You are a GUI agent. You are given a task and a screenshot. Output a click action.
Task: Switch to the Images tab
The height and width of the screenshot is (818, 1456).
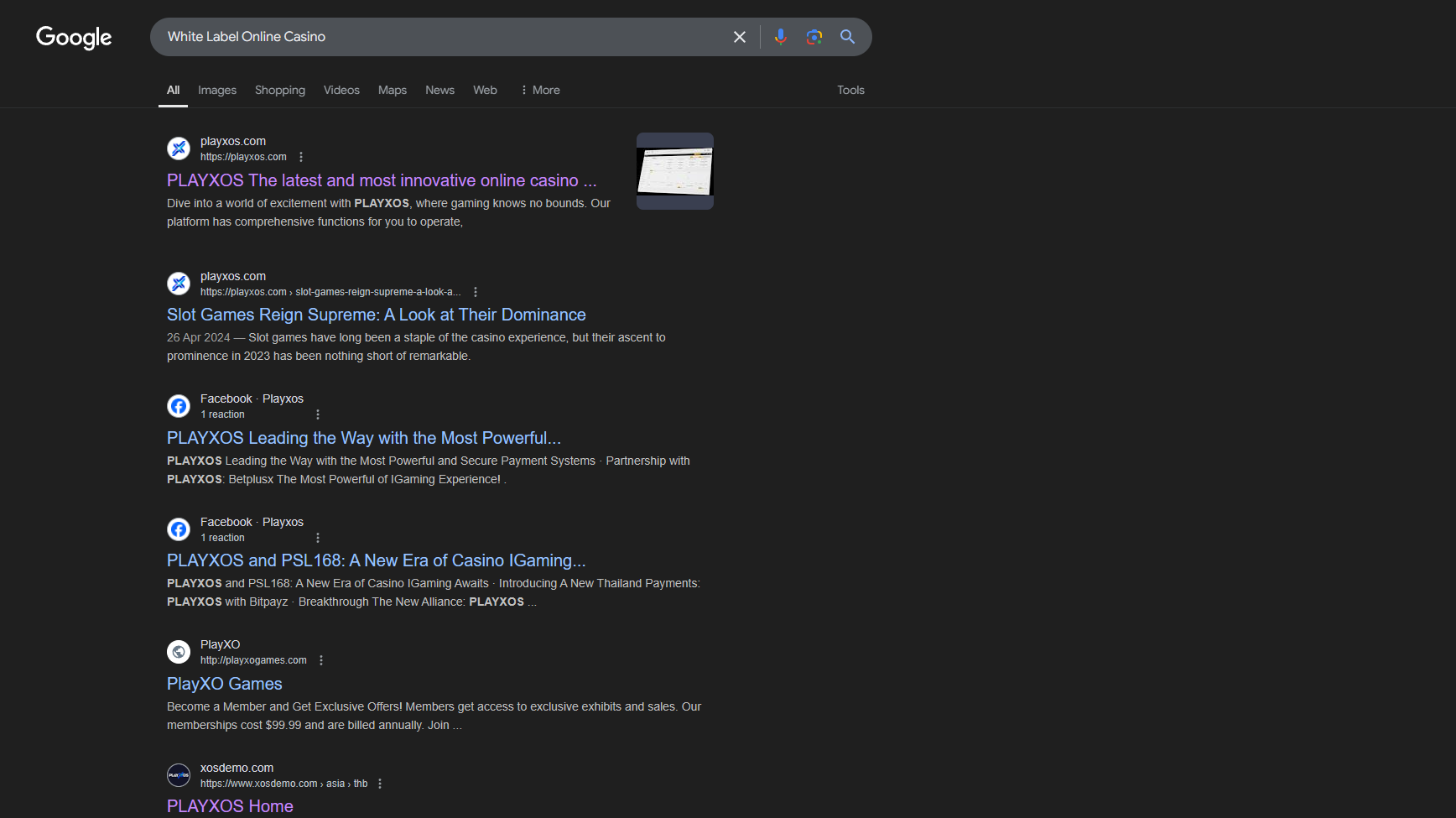tap(217, 90)
